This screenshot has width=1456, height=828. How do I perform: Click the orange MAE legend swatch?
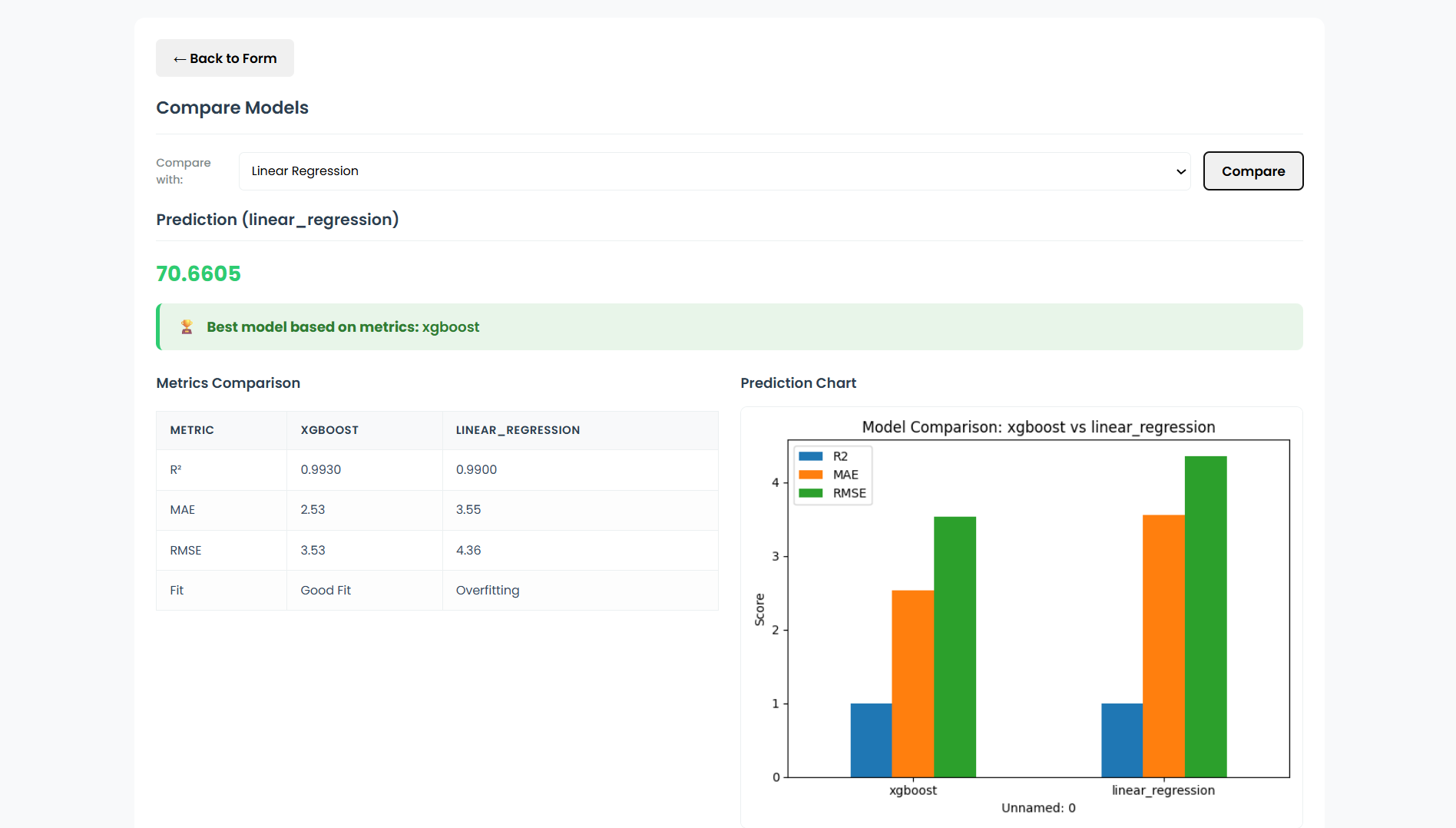coord(810,475)
